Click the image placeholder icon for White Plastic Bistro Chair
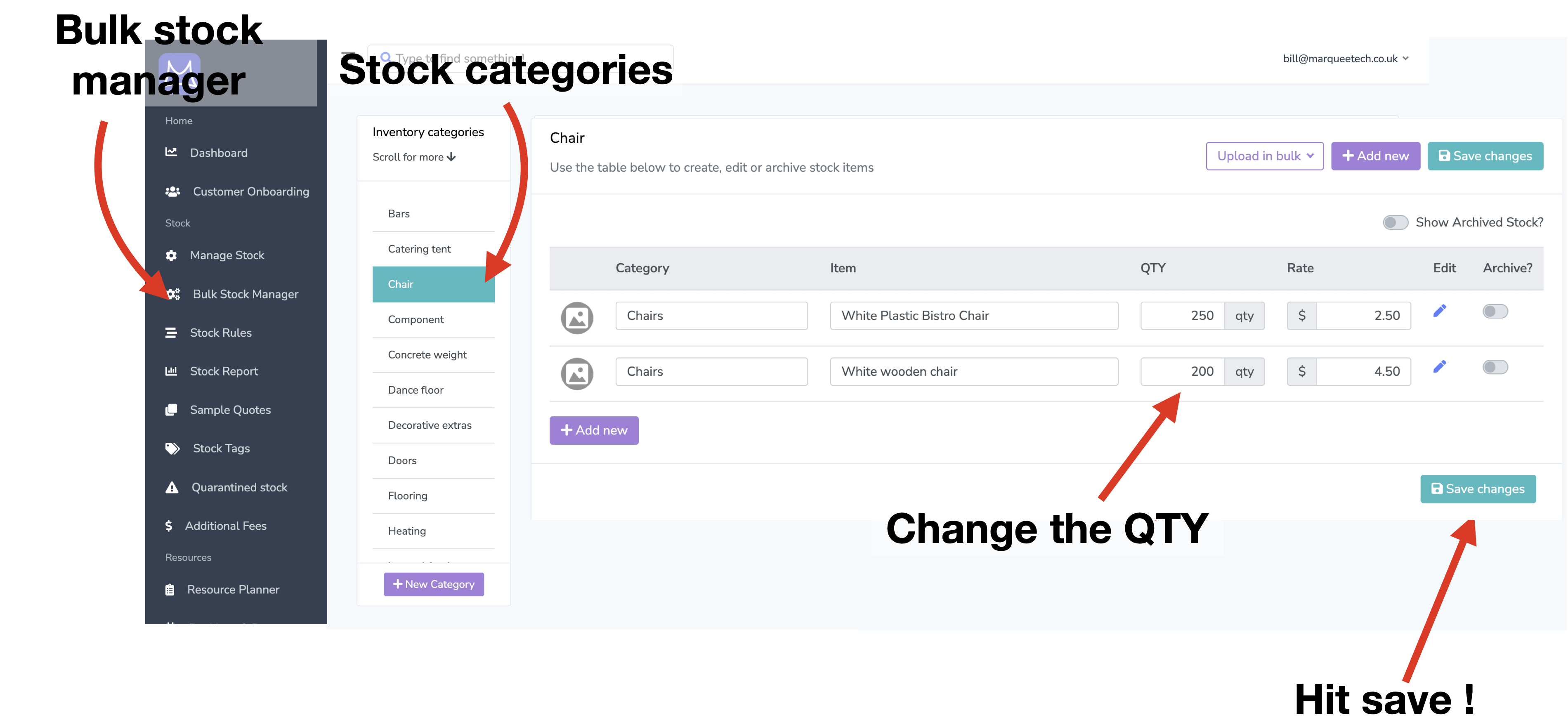This screenshot has height=727, width=1568. pos(576,318)
